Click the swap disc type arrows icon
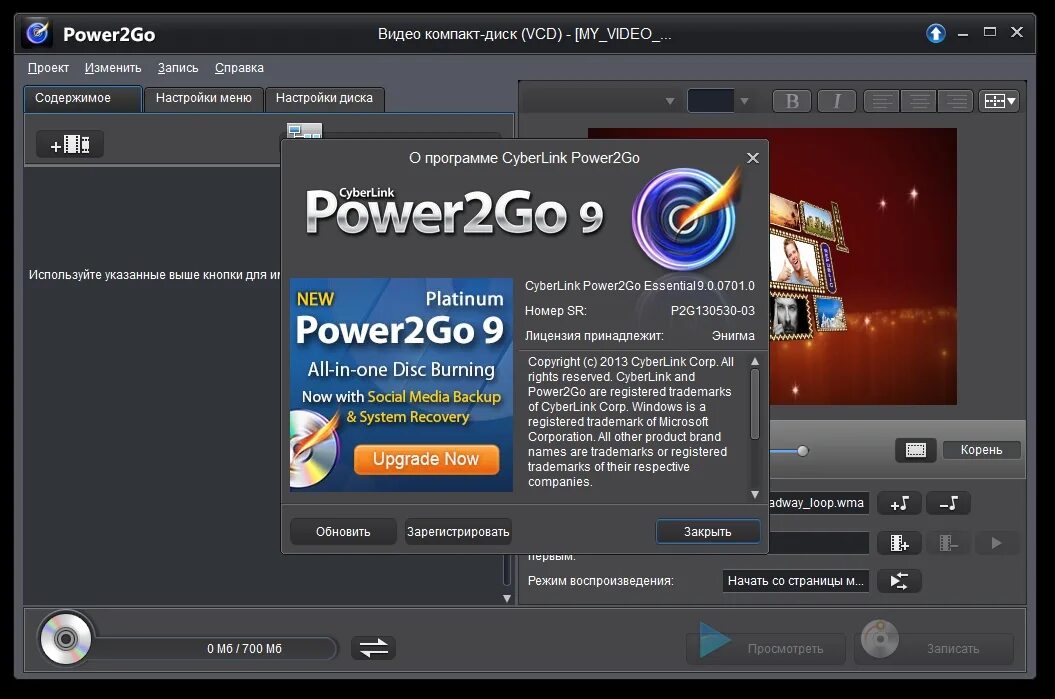 [x=373, y=648]
